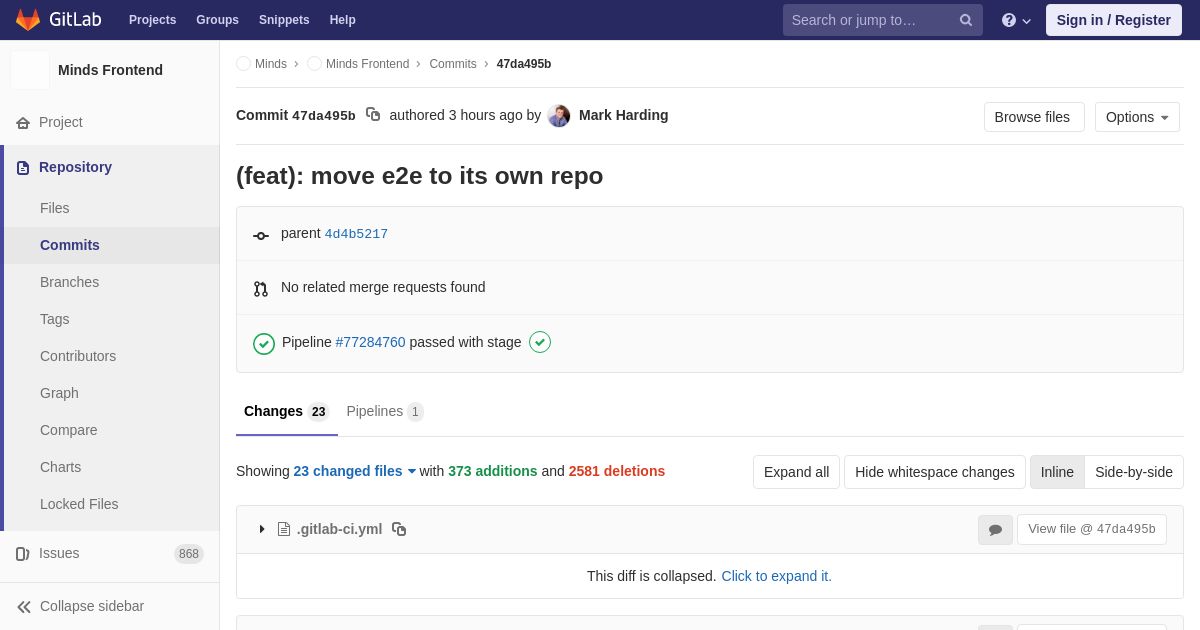The image size is (1200, 630).
Task: Open the help question mark menu
Action: pyautogui.click(x=1016, y=20)
